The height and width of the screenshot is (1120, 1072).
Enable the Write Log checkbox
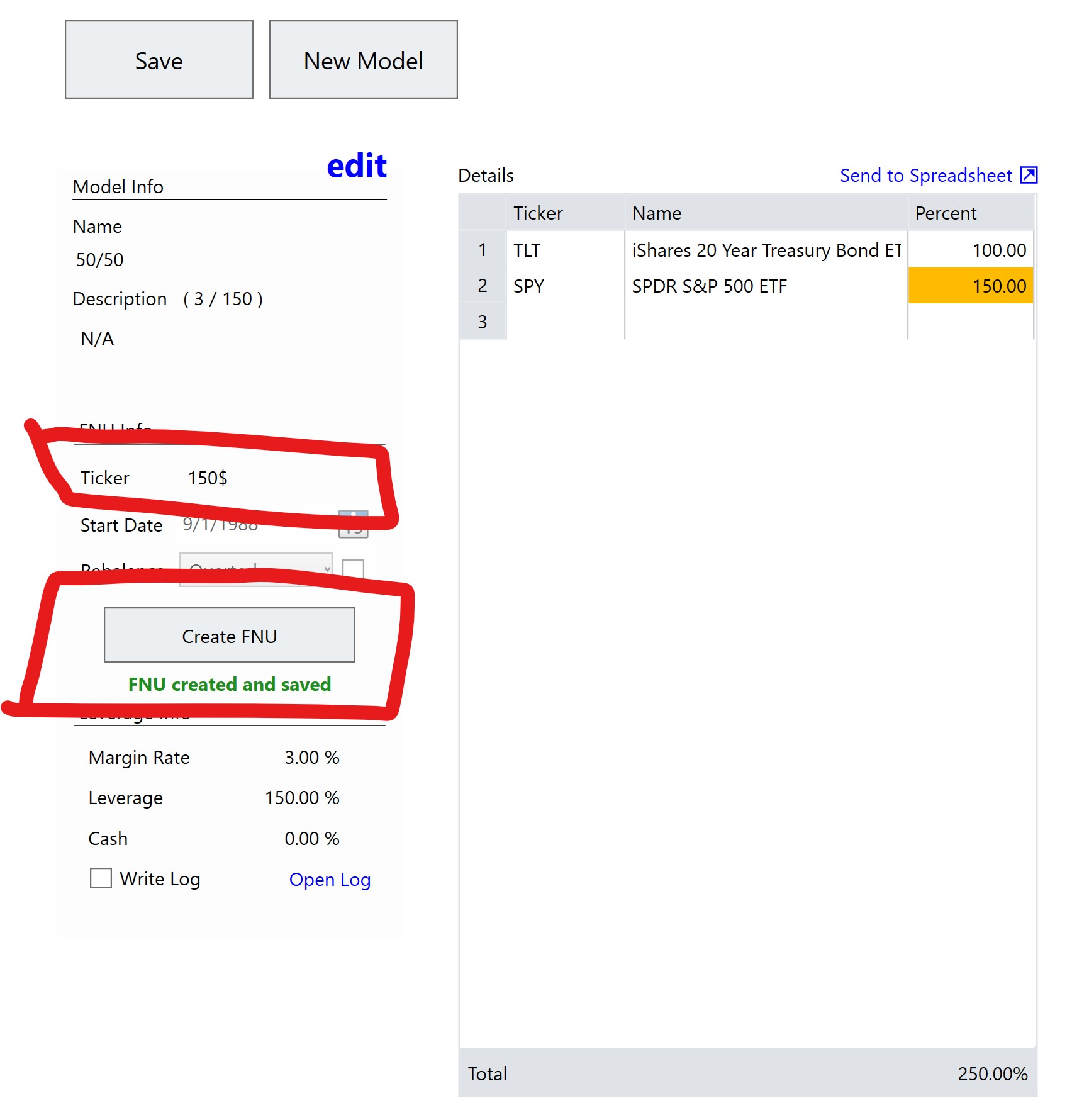coord(101,878)
